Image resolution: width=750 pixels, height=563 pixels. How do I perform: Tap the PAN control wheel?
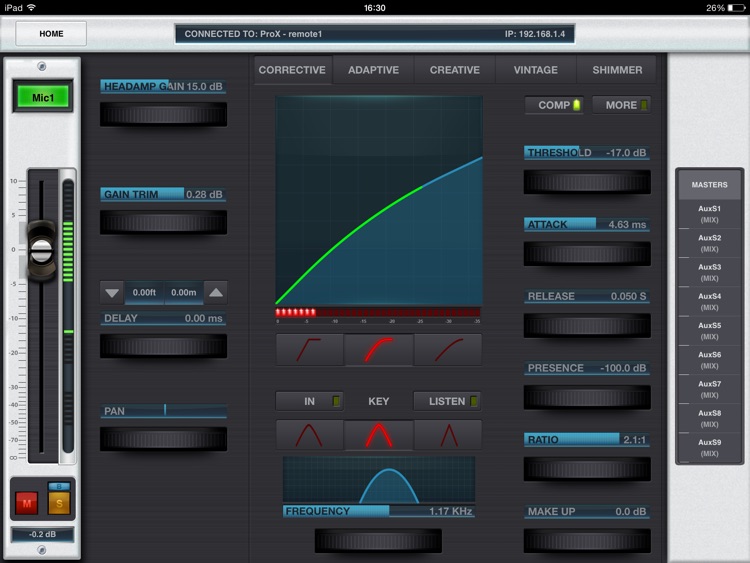click(163, 439)
